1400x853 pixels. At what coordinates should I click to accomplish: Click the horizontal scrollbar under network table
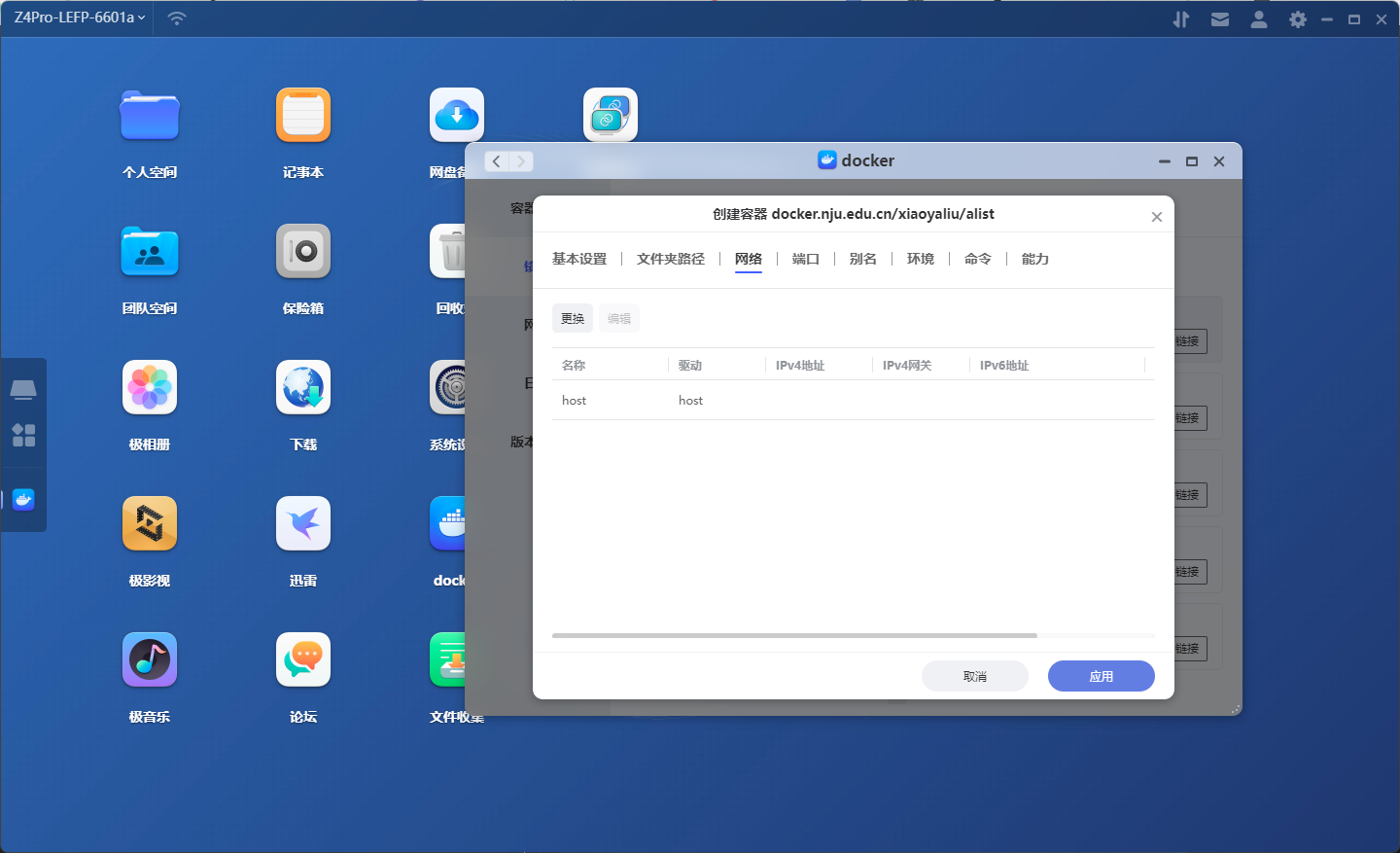794,635
